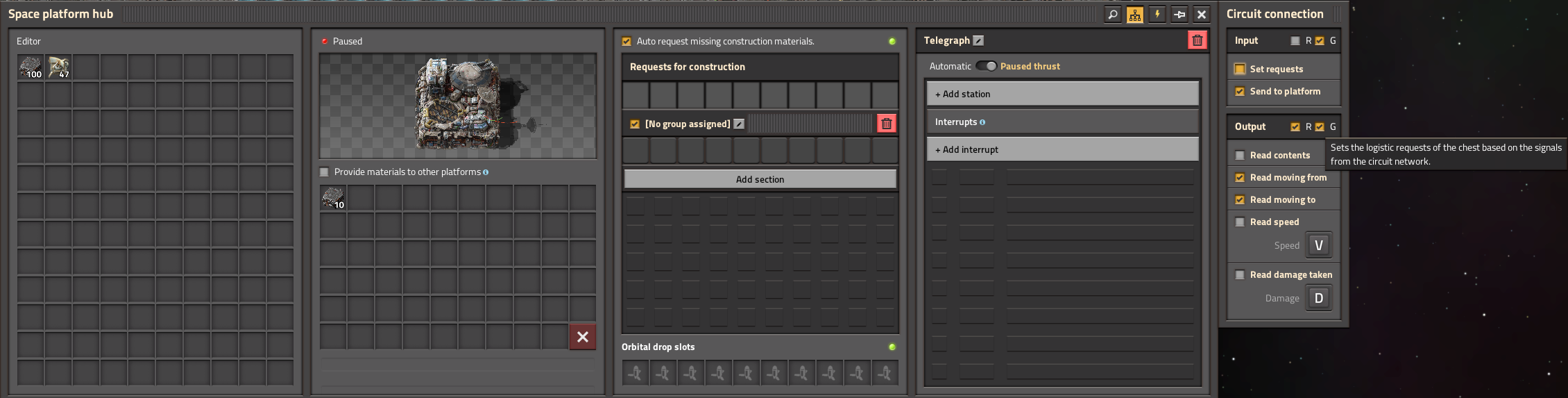Rename Telegraph with the pencil icon

pyautogui.click(x=978, y=40)
